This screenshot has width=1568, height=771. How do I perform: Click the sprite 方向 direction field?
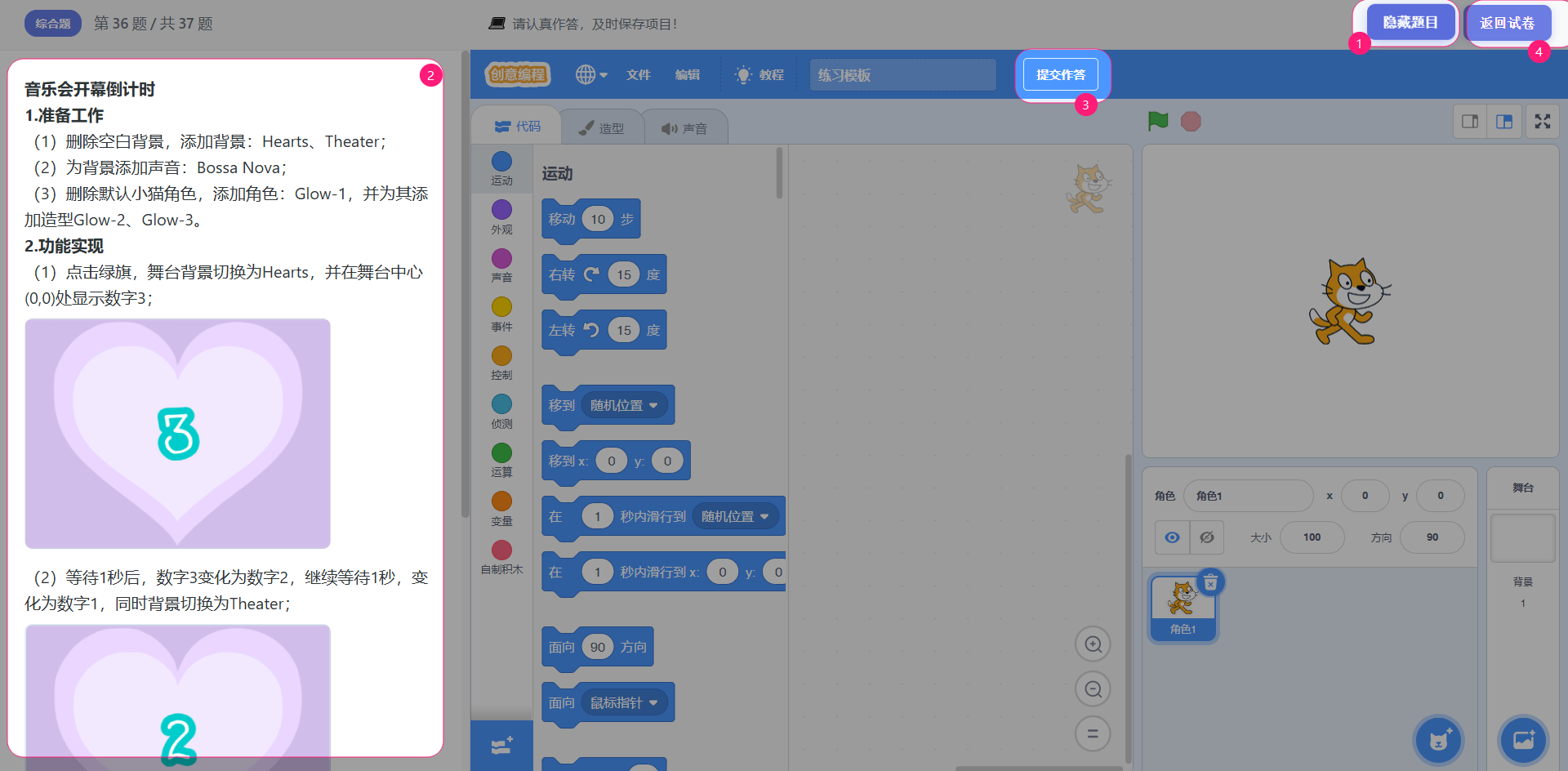[1432, 537]
